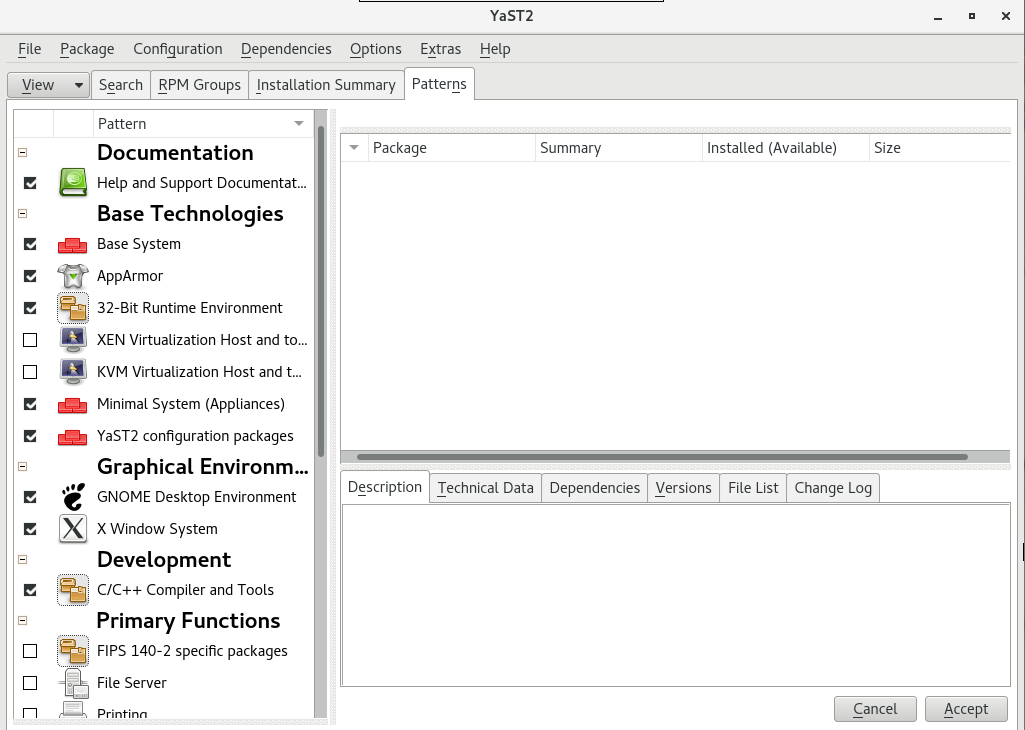Click the Cancel button
The image size is (1025, 730).
point(875,708)
